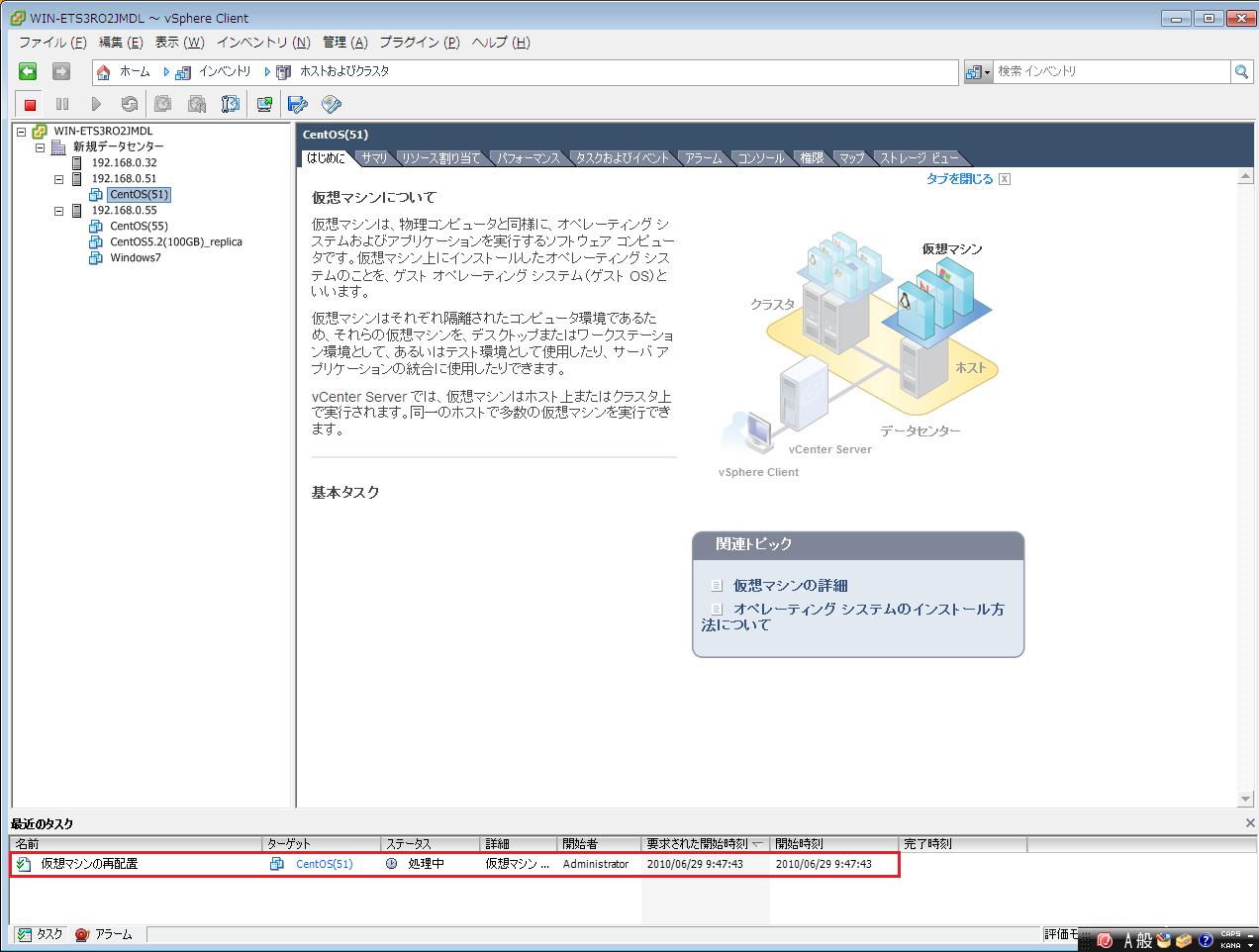Collapse the 新規データセンター node
Screen dimensions: 1259x952
click(x=41, y=146)
